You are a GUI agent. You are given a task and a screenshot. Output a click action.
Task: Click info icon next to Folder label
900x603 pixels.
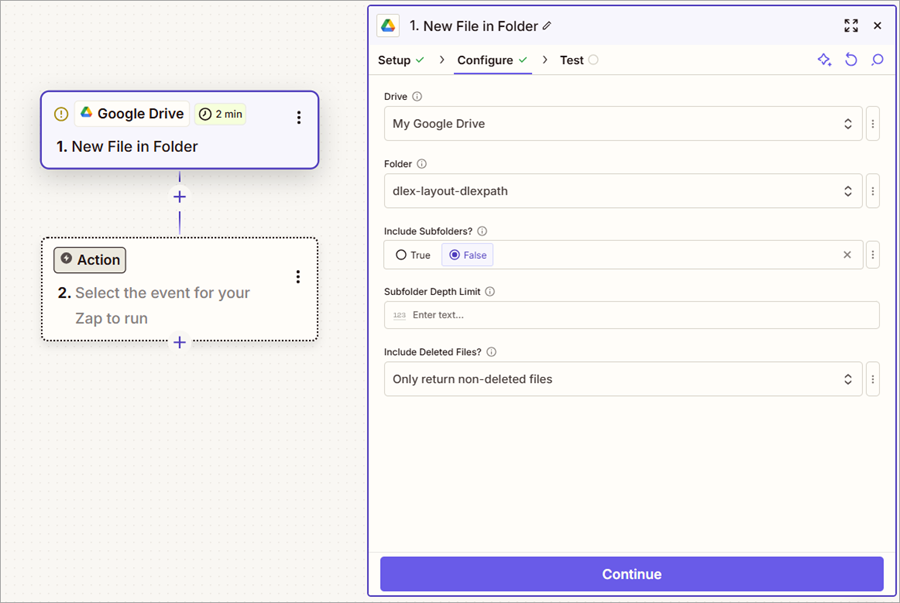tap(422, 164)
